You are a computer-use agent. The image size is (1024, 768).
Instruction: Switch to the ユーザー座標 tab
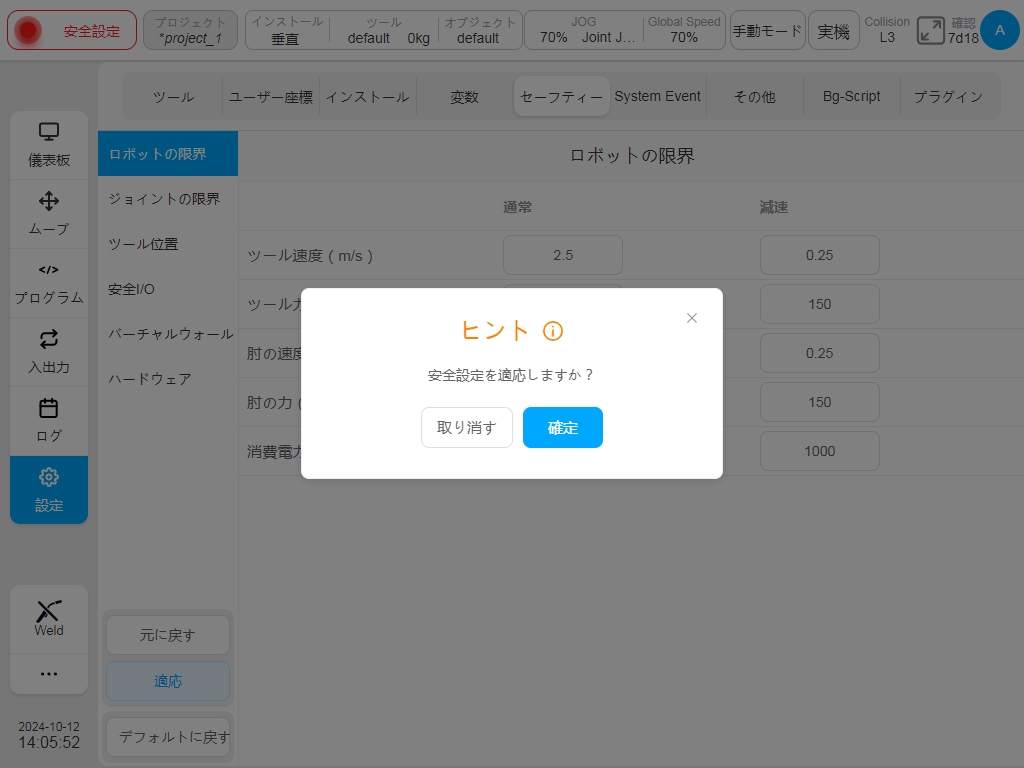pos(270,97)
